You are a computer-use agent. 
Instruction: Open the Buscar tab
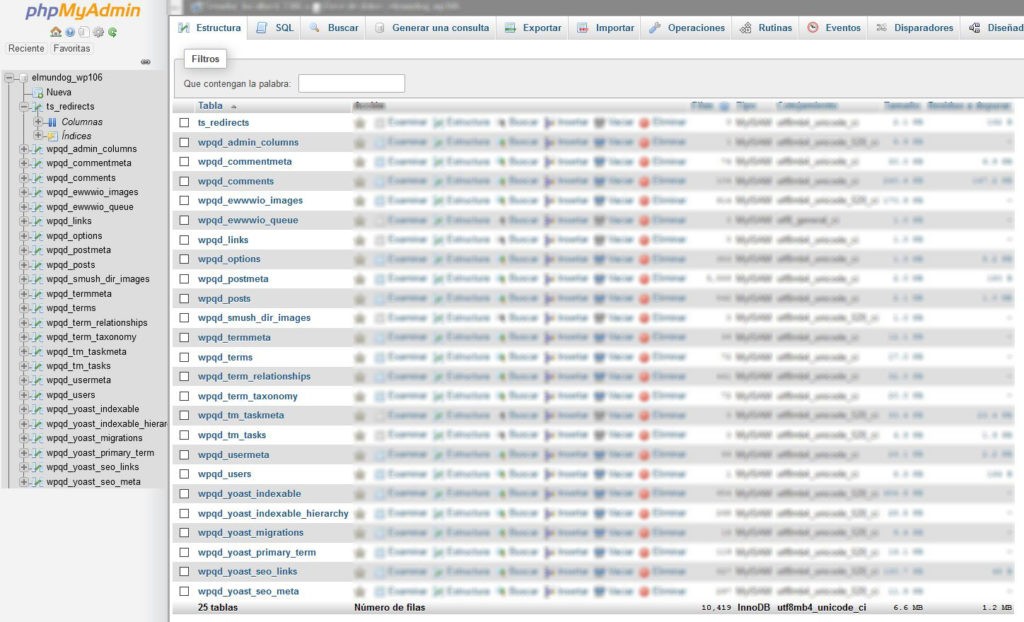click(x=334, y=28)
